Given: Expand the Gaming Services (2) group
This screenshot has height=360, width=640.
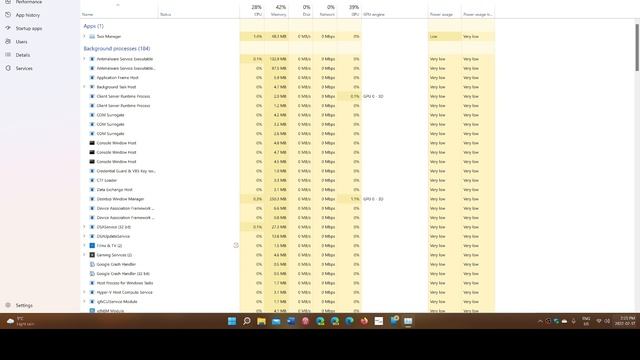Looking at the screenshot, I should click(84, 255).
